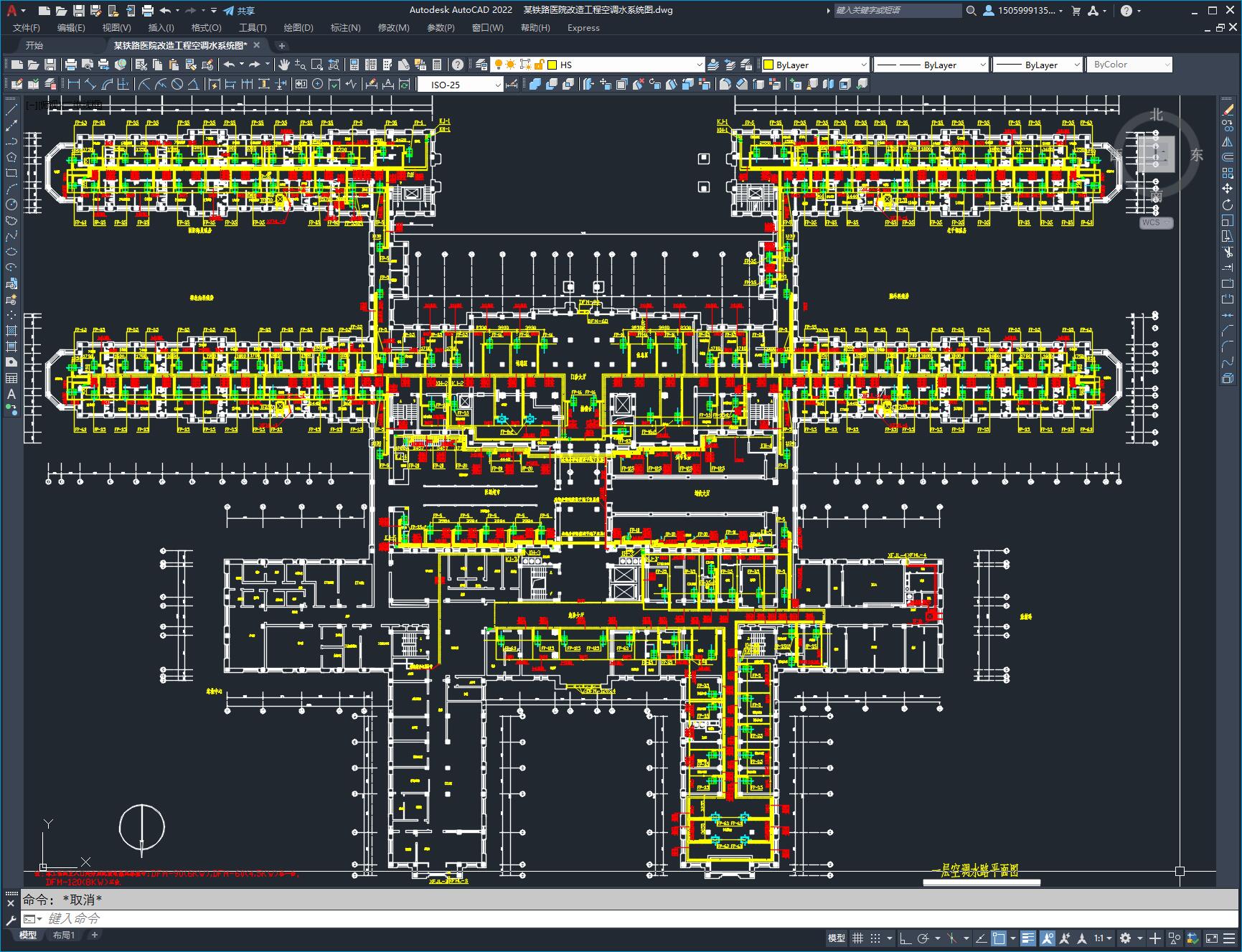1242x952 pixels.
Task: Toggle lineweight display in status bar
Action: tap(1028, 938)
